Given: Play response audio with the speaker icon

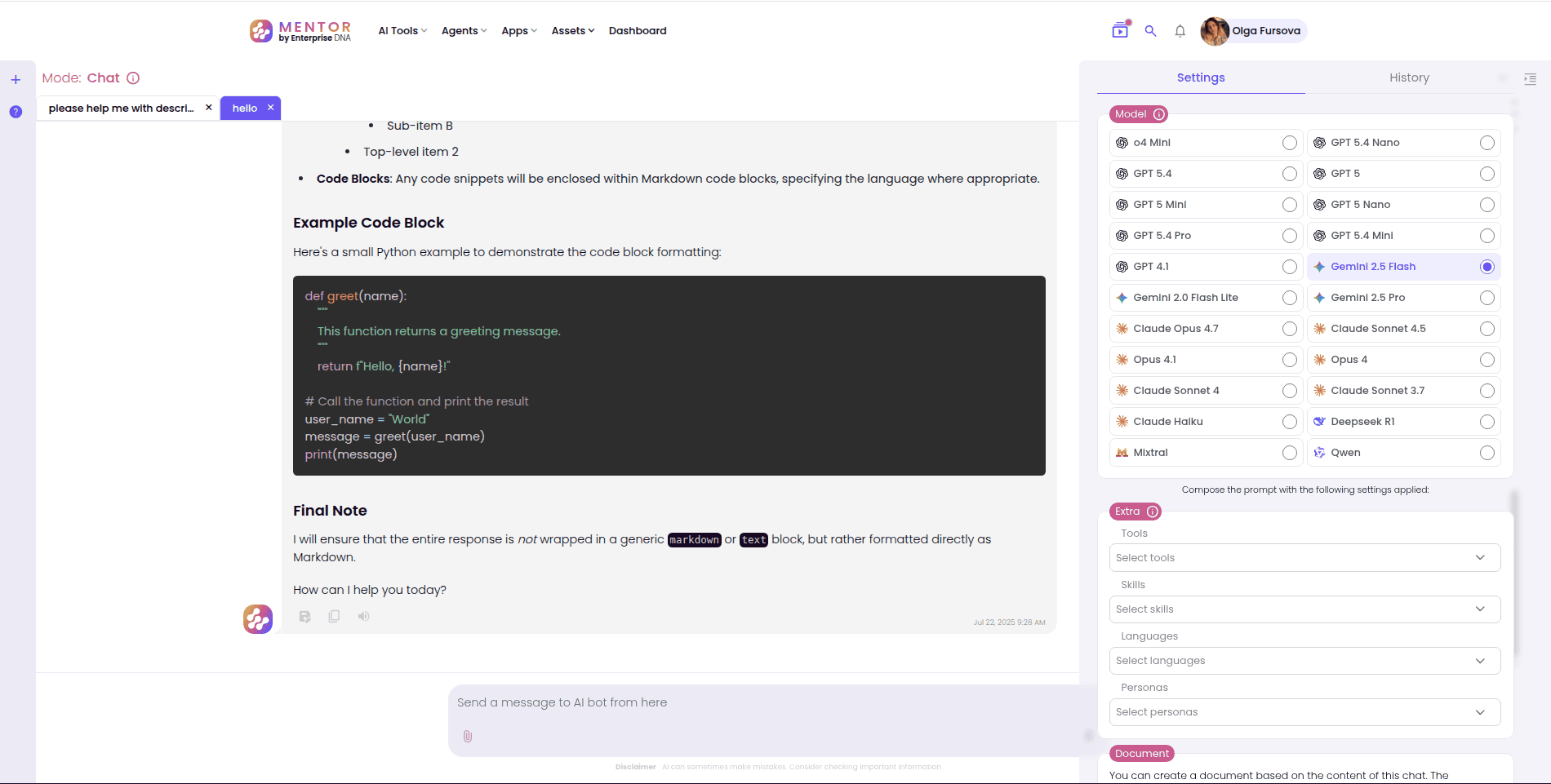Looking at the screenshot, I should [x=363, y=617].
